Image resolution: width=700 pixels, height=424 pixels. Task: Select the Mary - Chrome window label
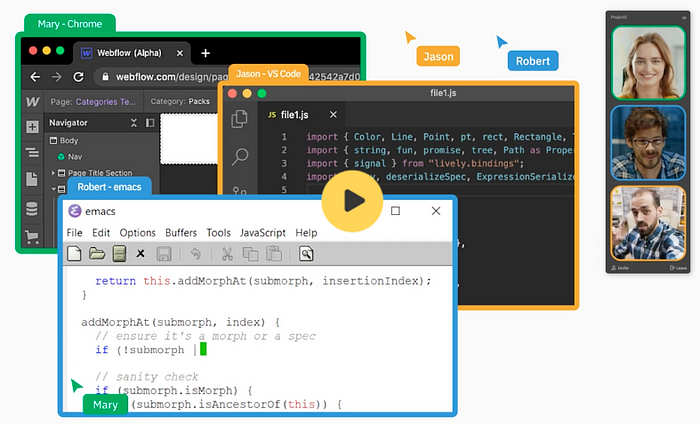pos(70,24)
